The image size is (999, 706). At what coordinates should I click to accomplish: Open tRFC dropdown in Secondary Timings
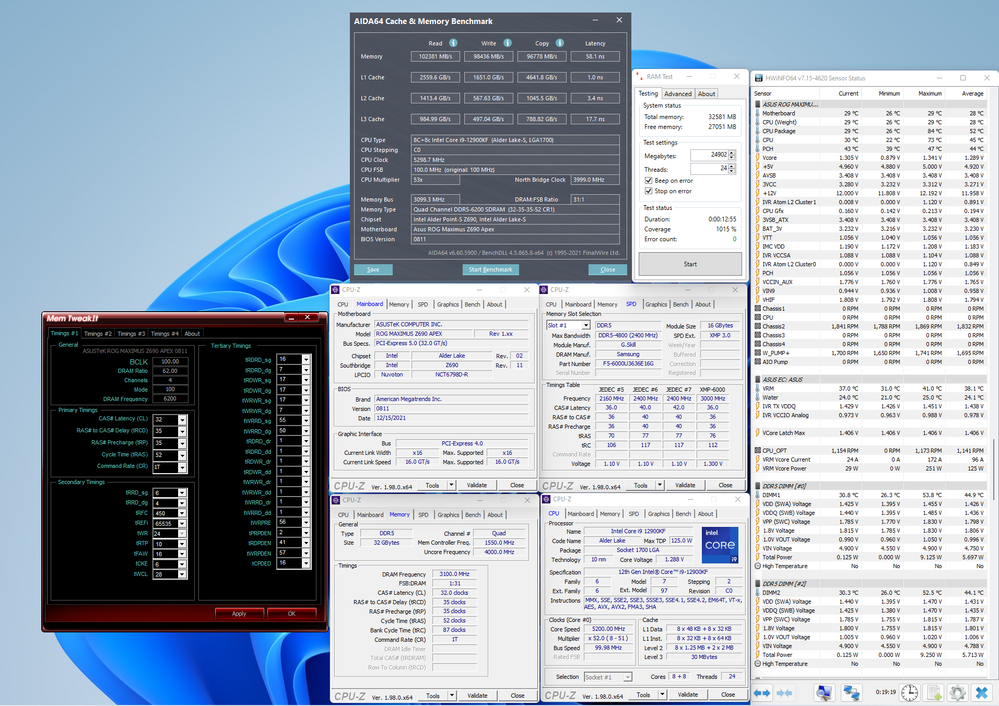182,513
